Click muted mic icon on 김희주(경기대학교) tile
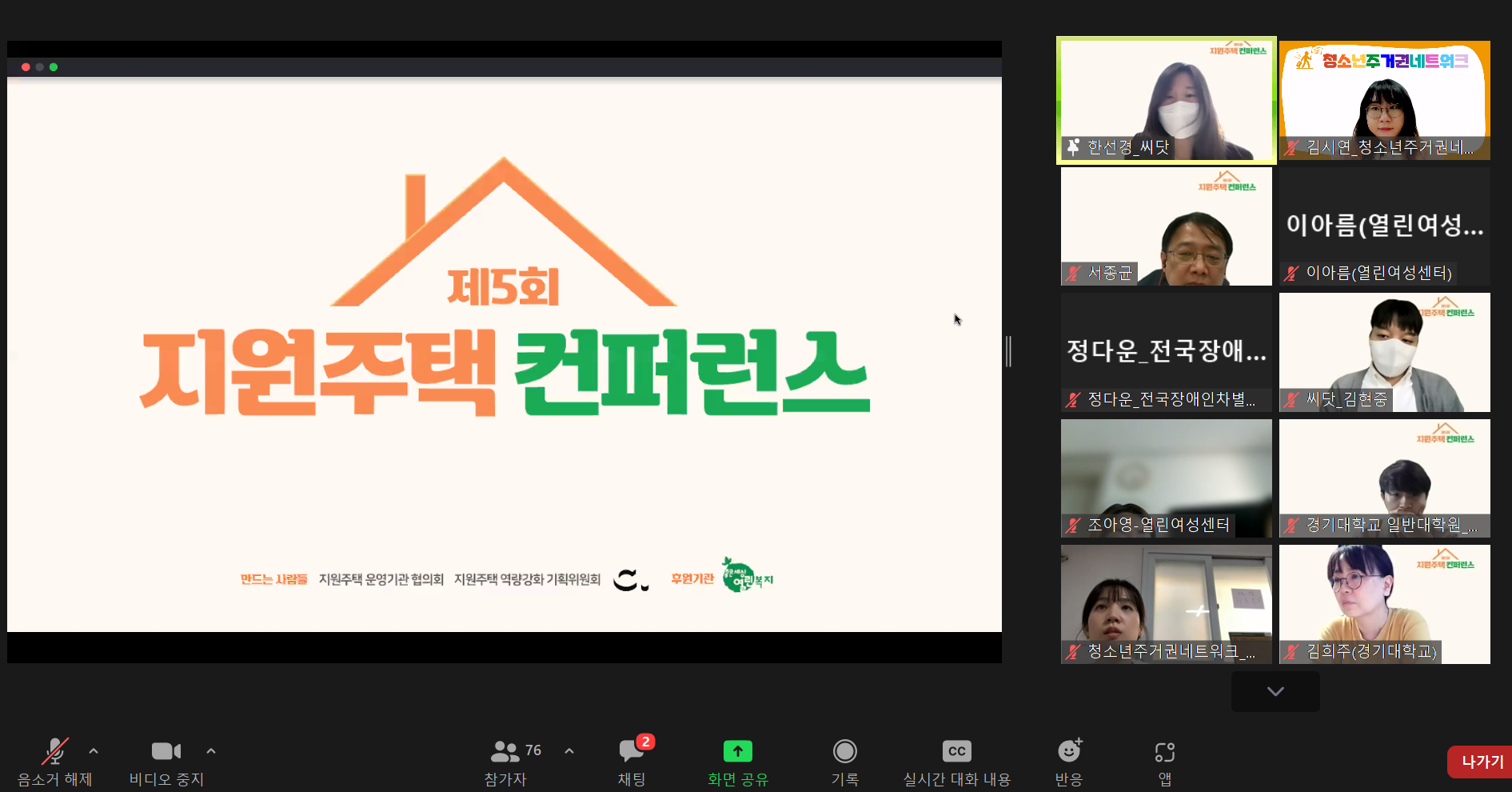The width and height of the screenshot is (1512, 792). tap(1291, 651)
